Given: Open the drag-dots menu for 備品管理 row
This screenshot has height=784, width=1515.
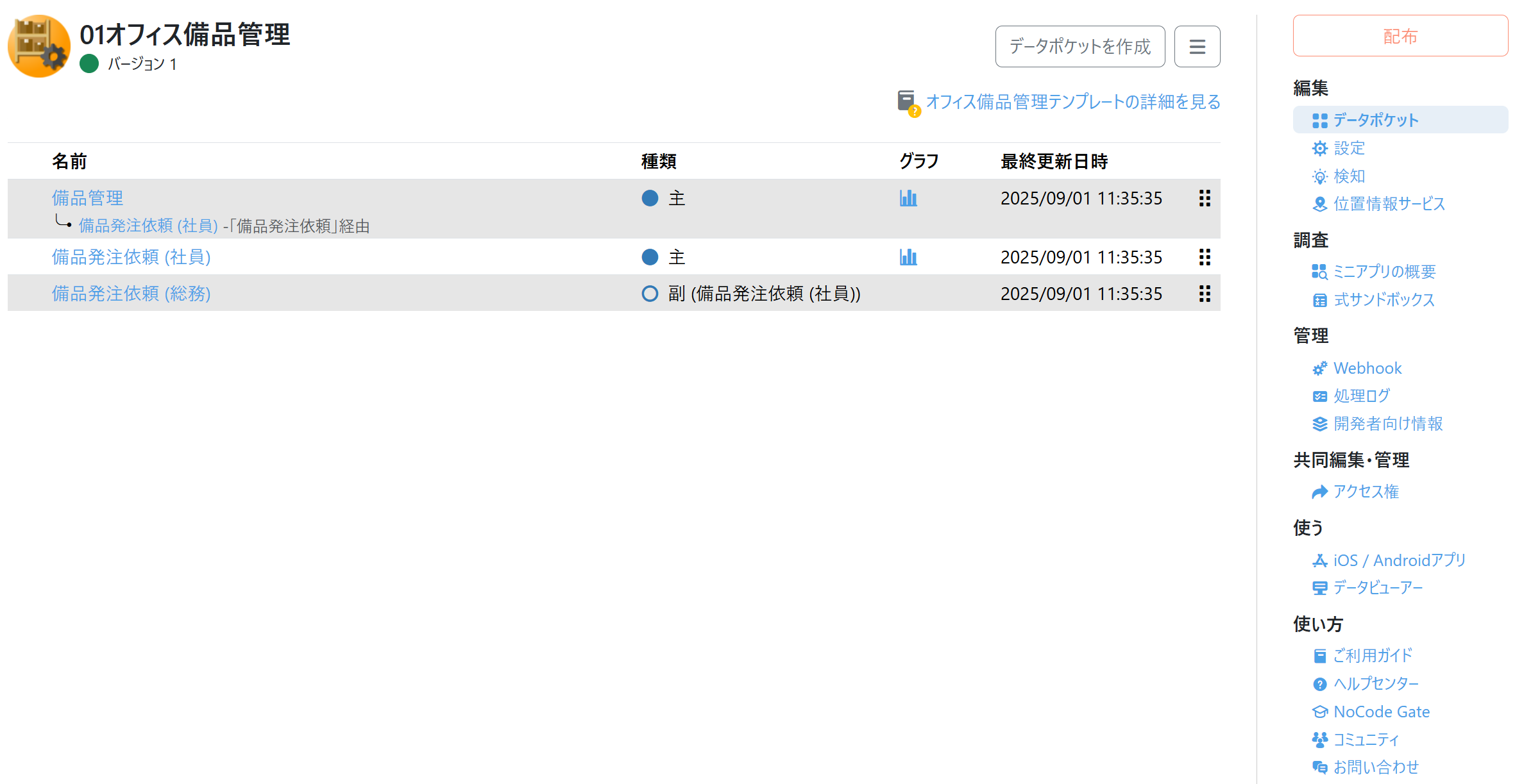Looking at the screenshot, I should [1205, 198].
